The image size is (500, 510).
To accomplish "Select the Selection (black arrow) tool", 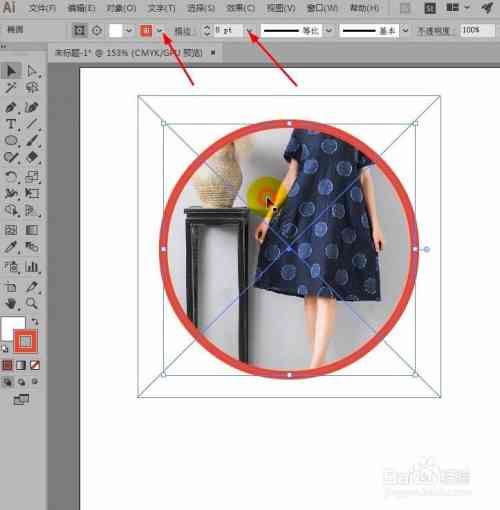I will (11, 71).
